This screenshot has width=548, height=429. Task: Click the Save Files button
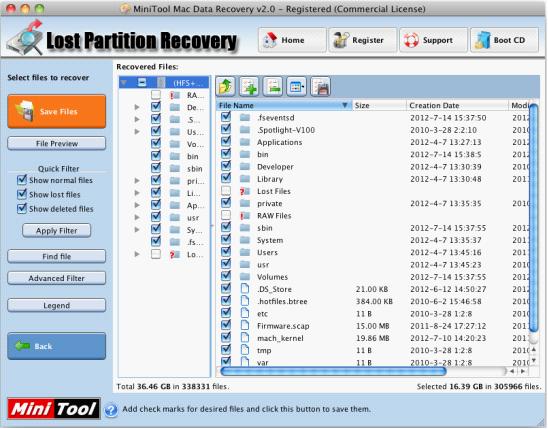(x=57, y=111)
